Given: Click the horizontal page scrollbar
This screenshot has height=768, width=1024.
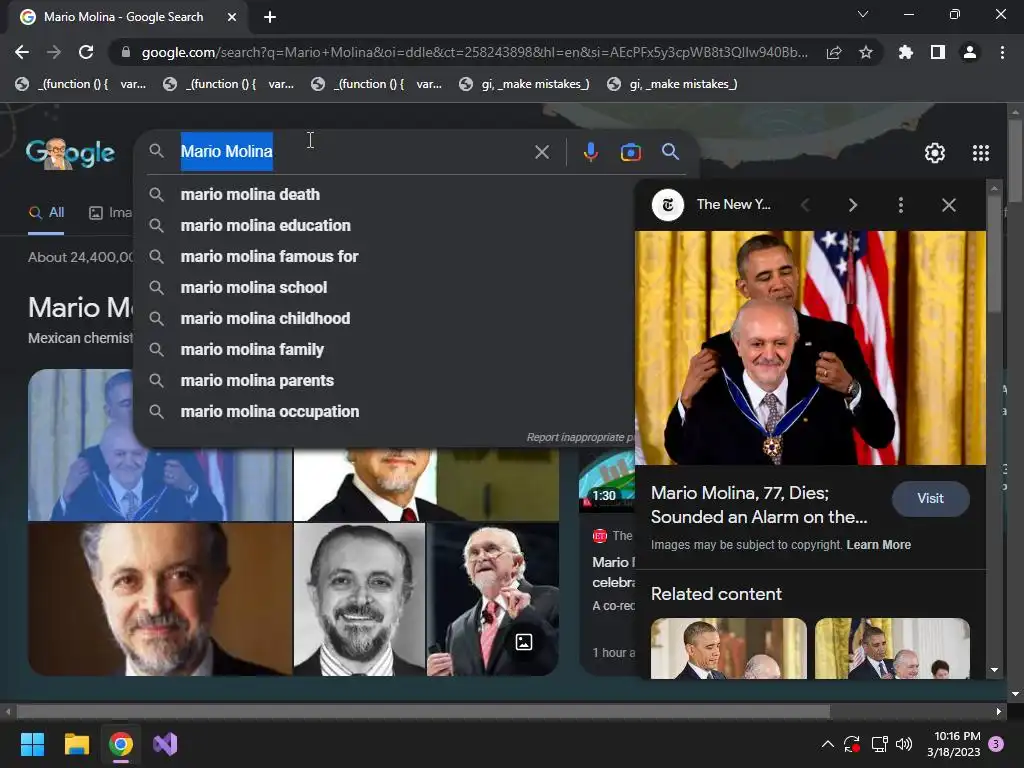Looking at the screenshot, I should [423, 711].
